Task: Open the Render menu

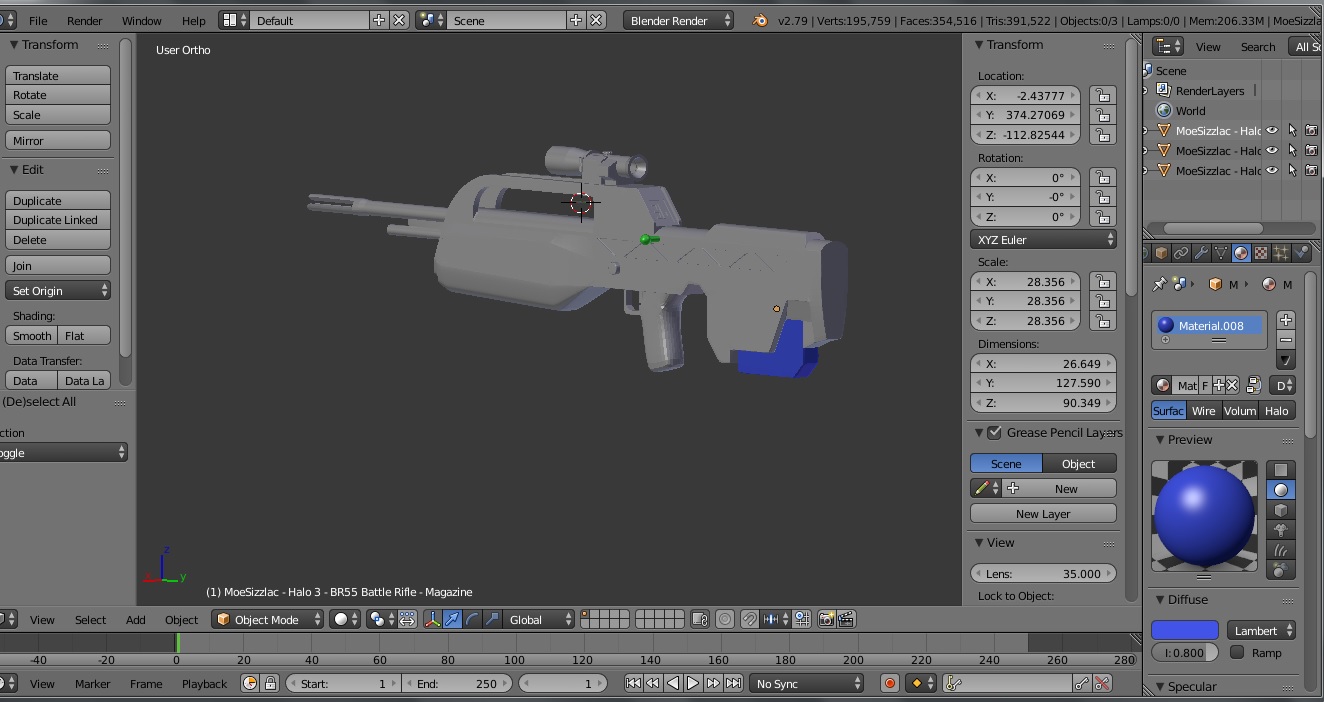Action: 85,21
